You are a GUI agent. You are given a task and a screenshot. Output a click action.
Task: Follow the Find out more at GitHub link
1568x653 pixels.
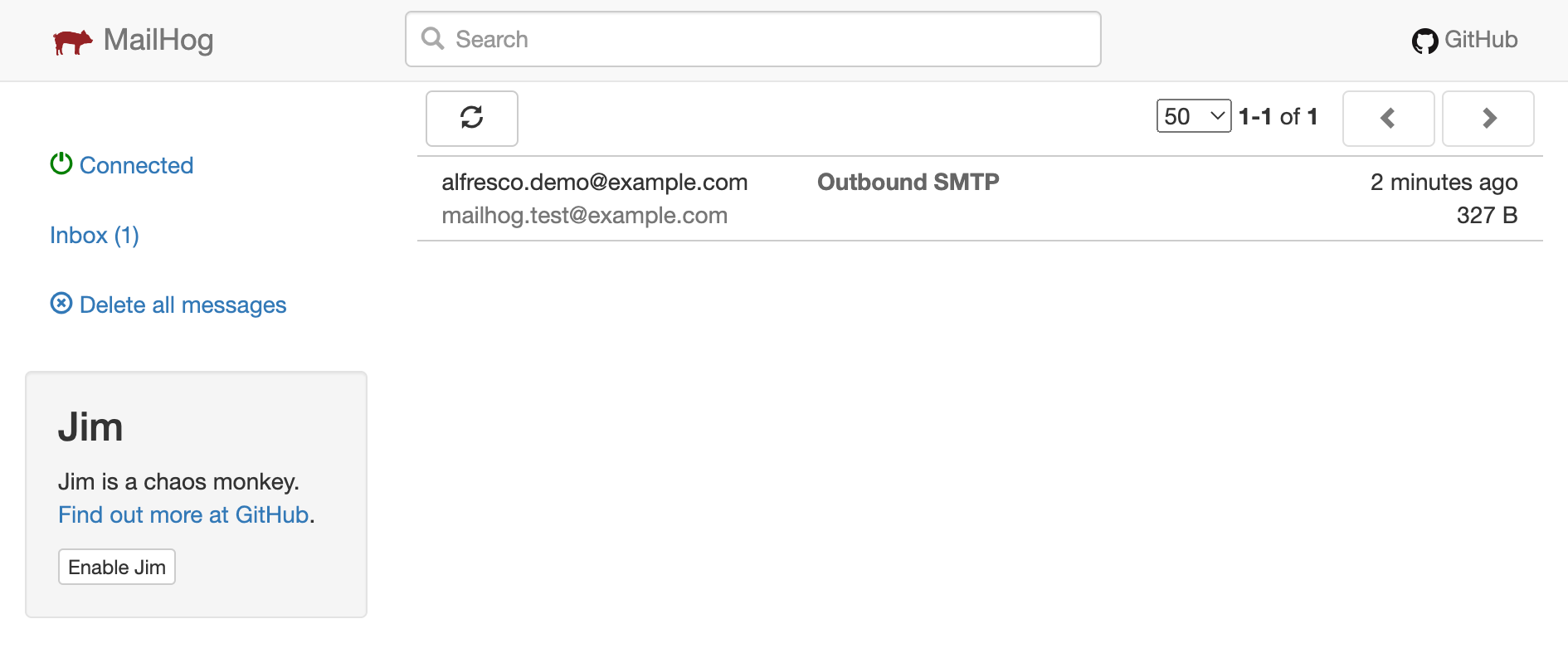click(183, 514)
